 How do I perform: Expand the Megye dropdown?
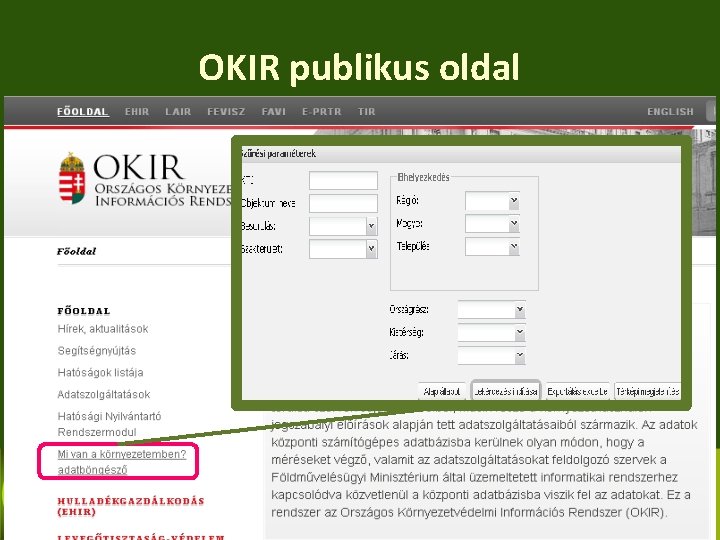(514, 224)
